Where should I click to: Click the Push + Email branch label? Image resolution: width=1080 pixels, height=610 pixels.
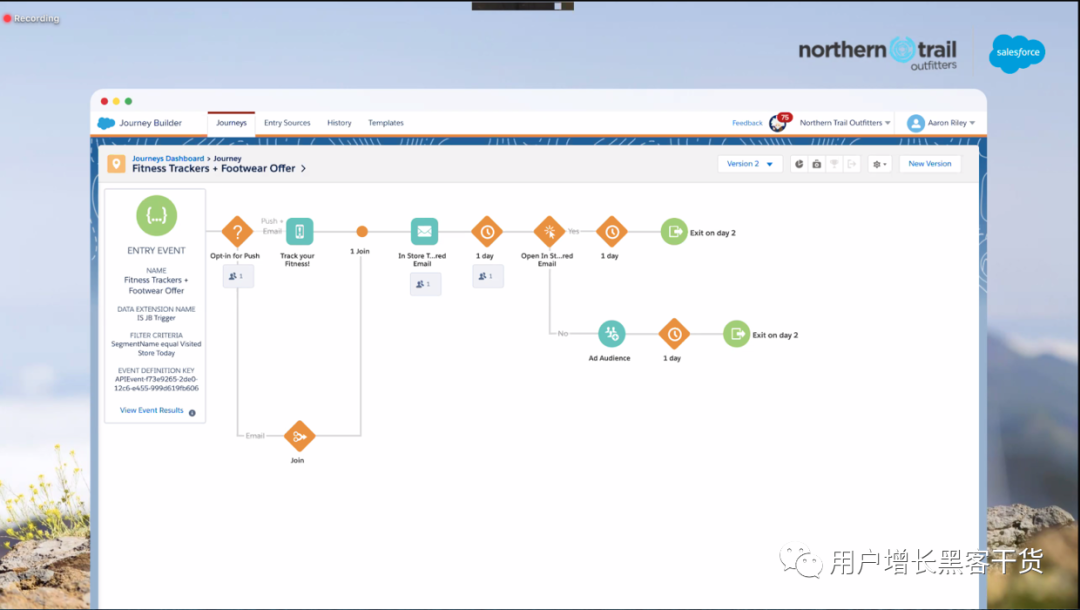pyautogui.click(x=272, y=226)
